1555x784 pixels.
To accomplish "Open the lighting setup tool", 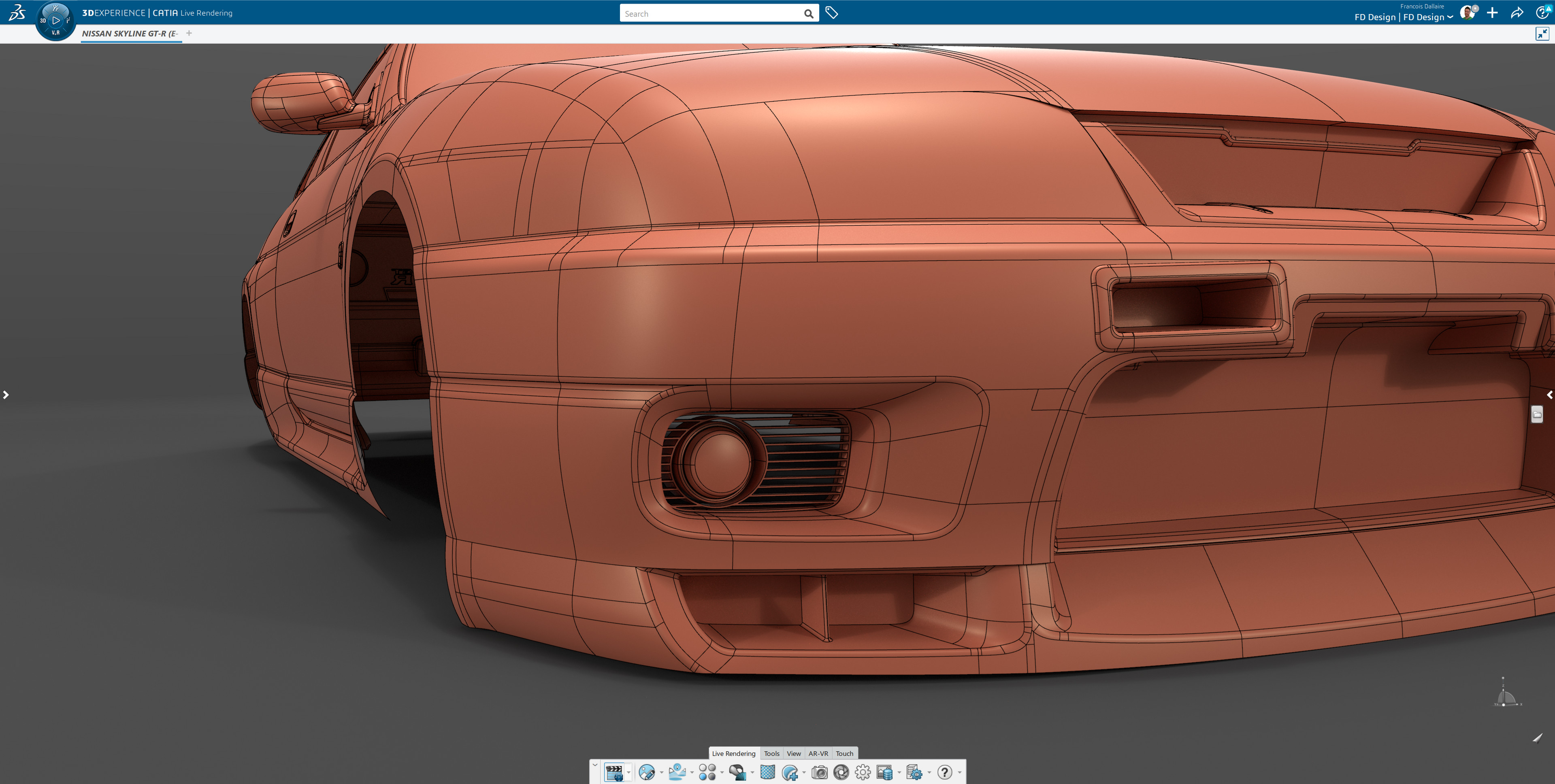I will pos(678,773).
